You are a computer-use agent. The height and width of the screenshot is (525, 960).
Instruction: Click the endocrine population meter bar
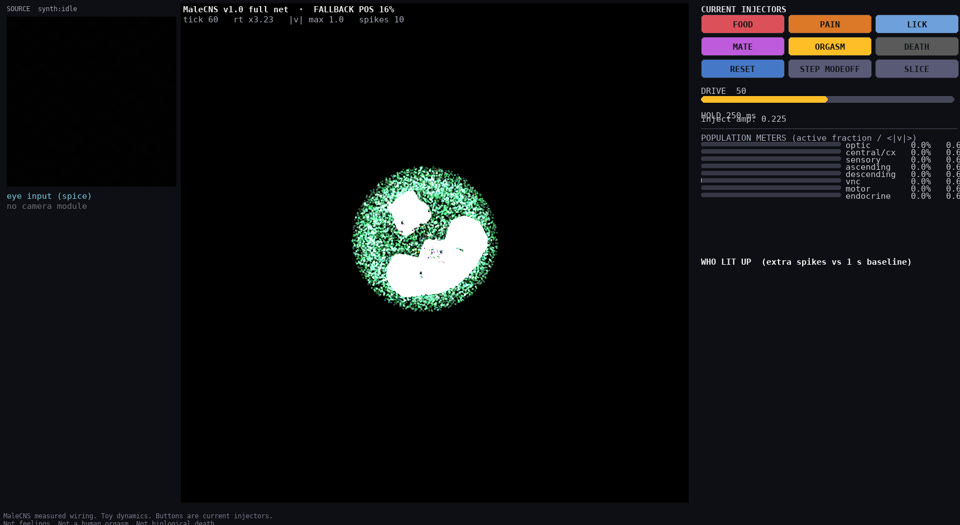pyautogui.click(x=771, y=195)
